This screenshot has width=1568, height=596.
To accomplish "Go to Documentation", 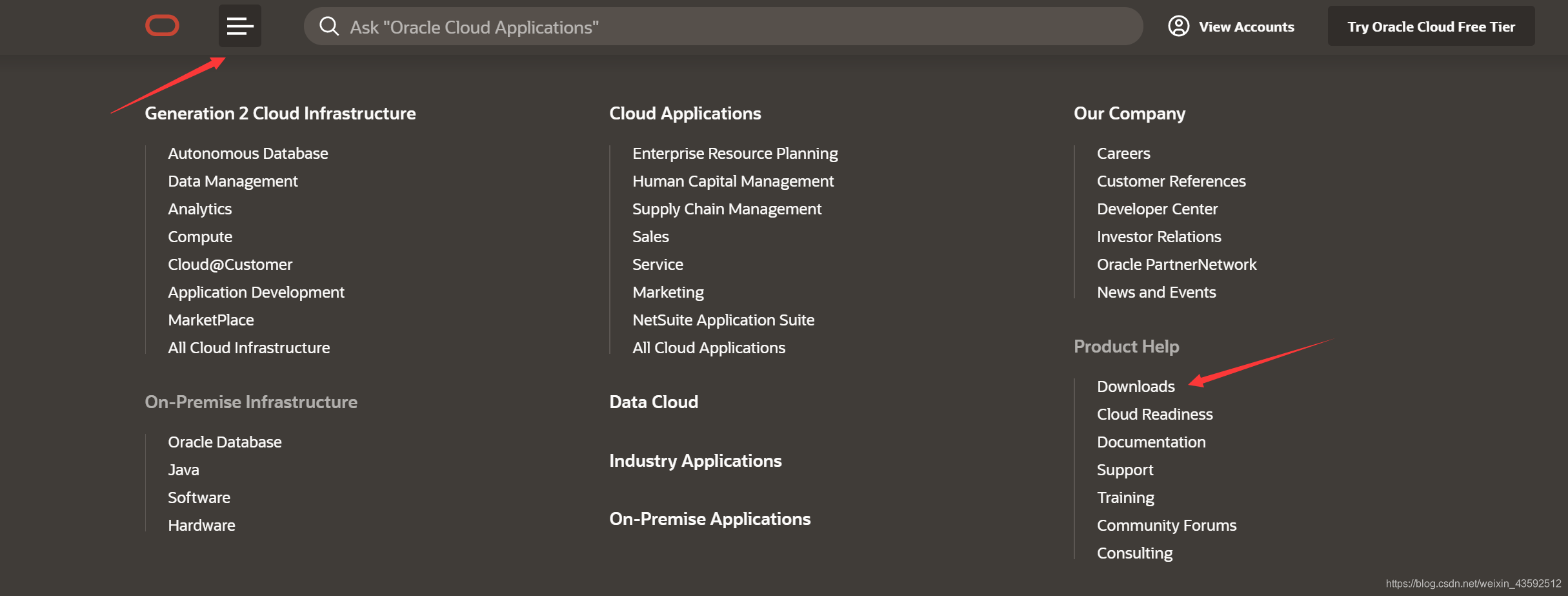I will (1151, 442).
